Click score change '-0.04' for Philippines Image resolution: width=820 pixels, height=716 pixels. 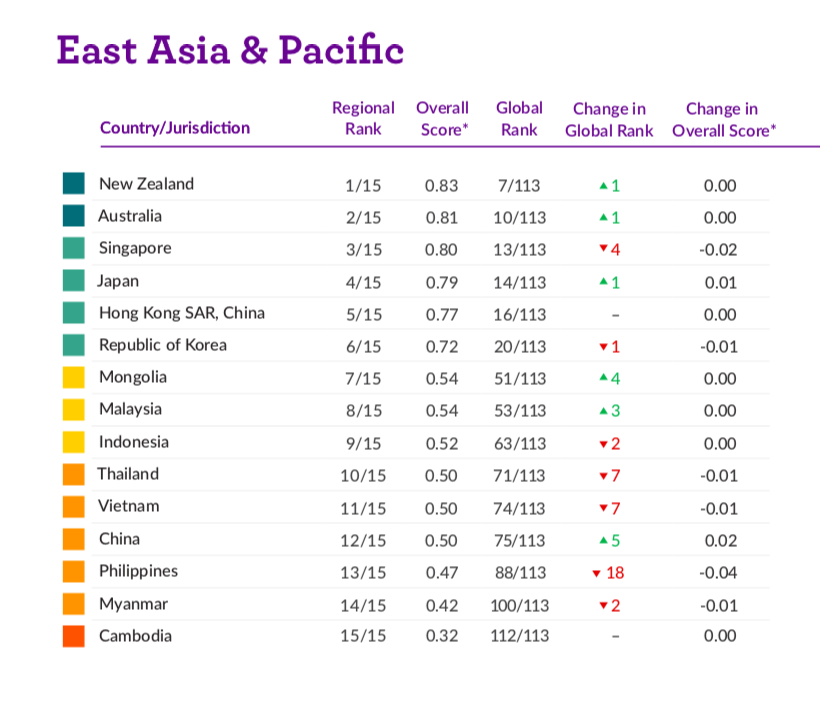(x=718, y=573)
